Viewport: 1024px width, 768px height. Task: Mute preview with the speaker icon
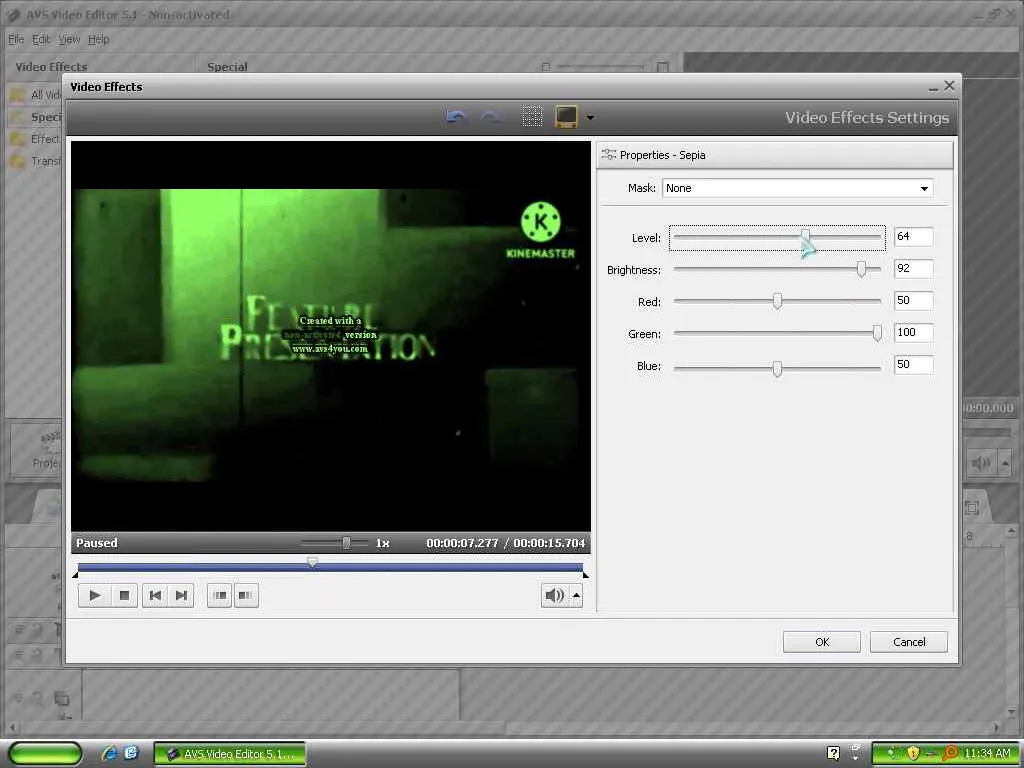tap(554, 595)
